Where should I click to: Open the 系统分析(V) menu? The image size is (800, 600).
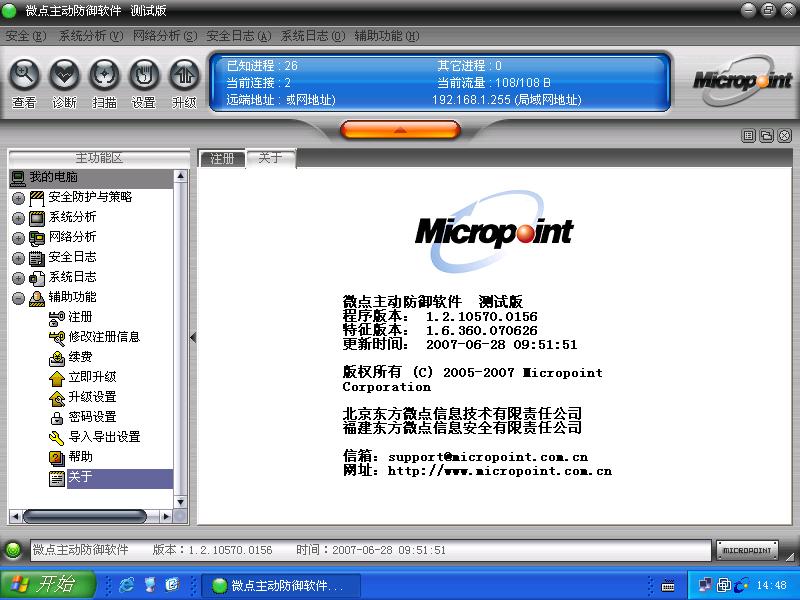91,36
